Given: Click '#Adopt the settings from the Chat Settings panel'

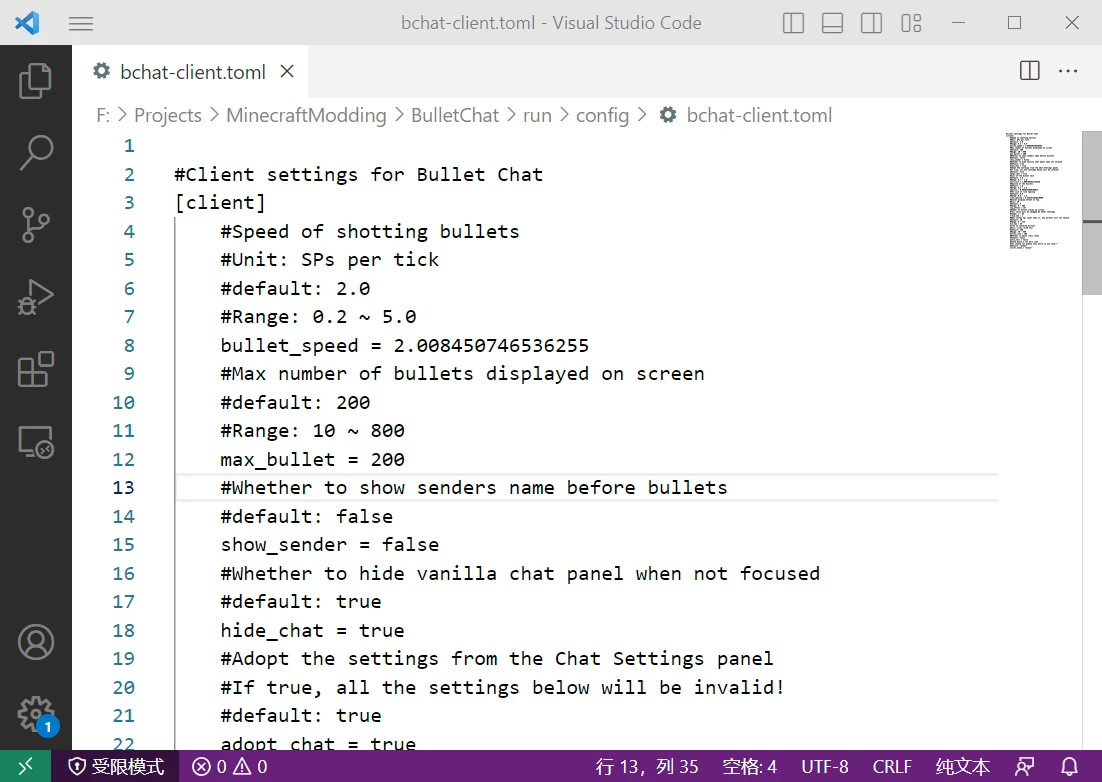Looking at the screenshot, I should point(496,658).
